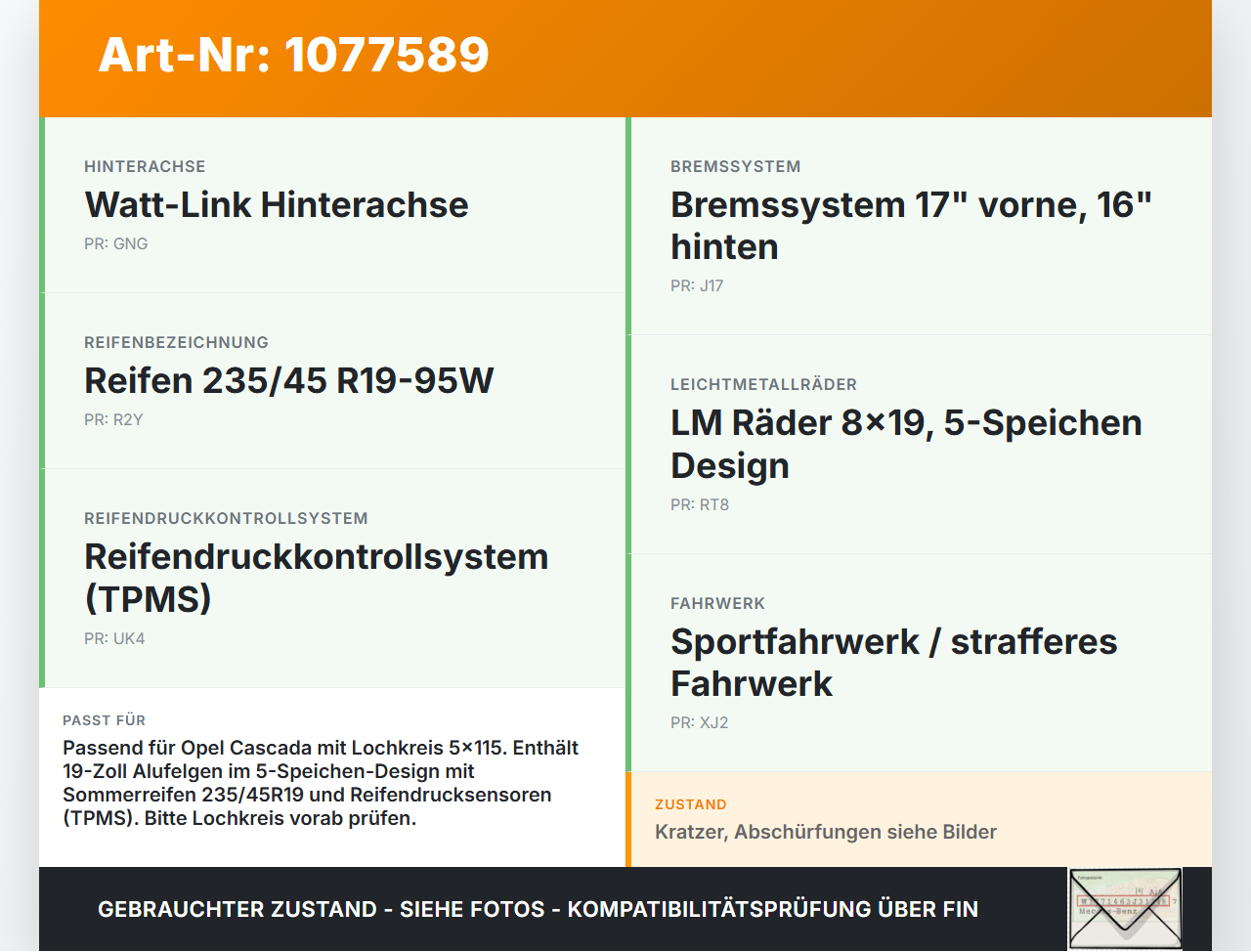1251x952 pixels.
Task: Select 'Reifendruckkontrollsystem (TPMS)' title
Action: (x=317, y=578)
